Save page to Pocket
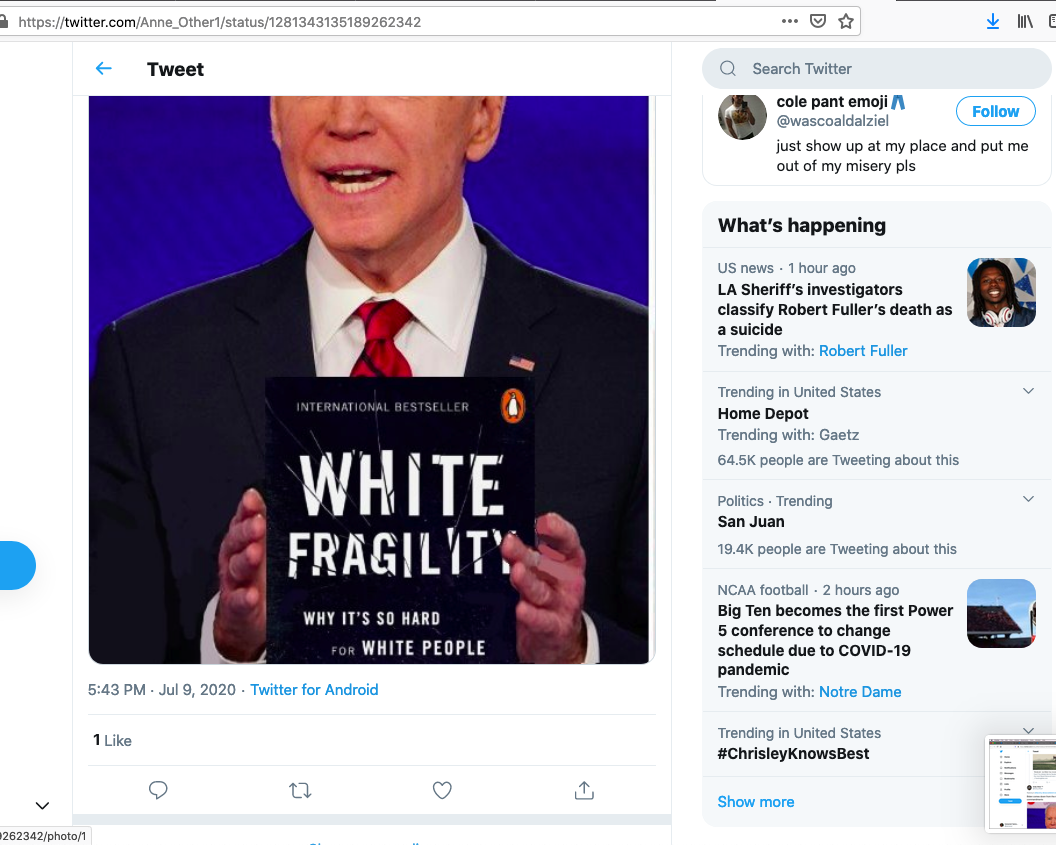The height and width of the screenshot is (845, 1056). click(x=818, y=21)
